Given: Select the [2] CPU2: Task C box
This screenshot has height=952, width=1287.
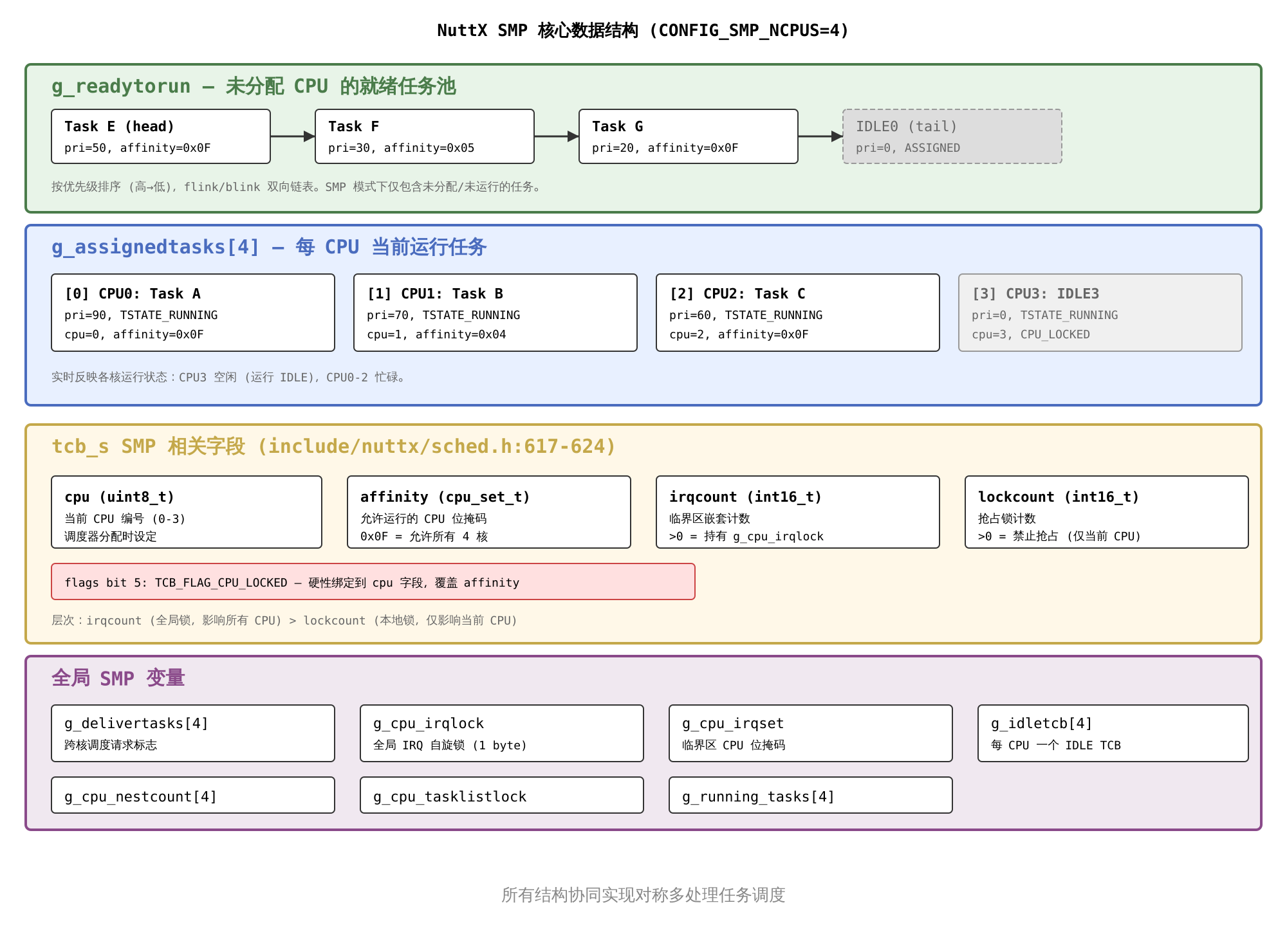Looking at the screenshot, I should pos(798,313).
